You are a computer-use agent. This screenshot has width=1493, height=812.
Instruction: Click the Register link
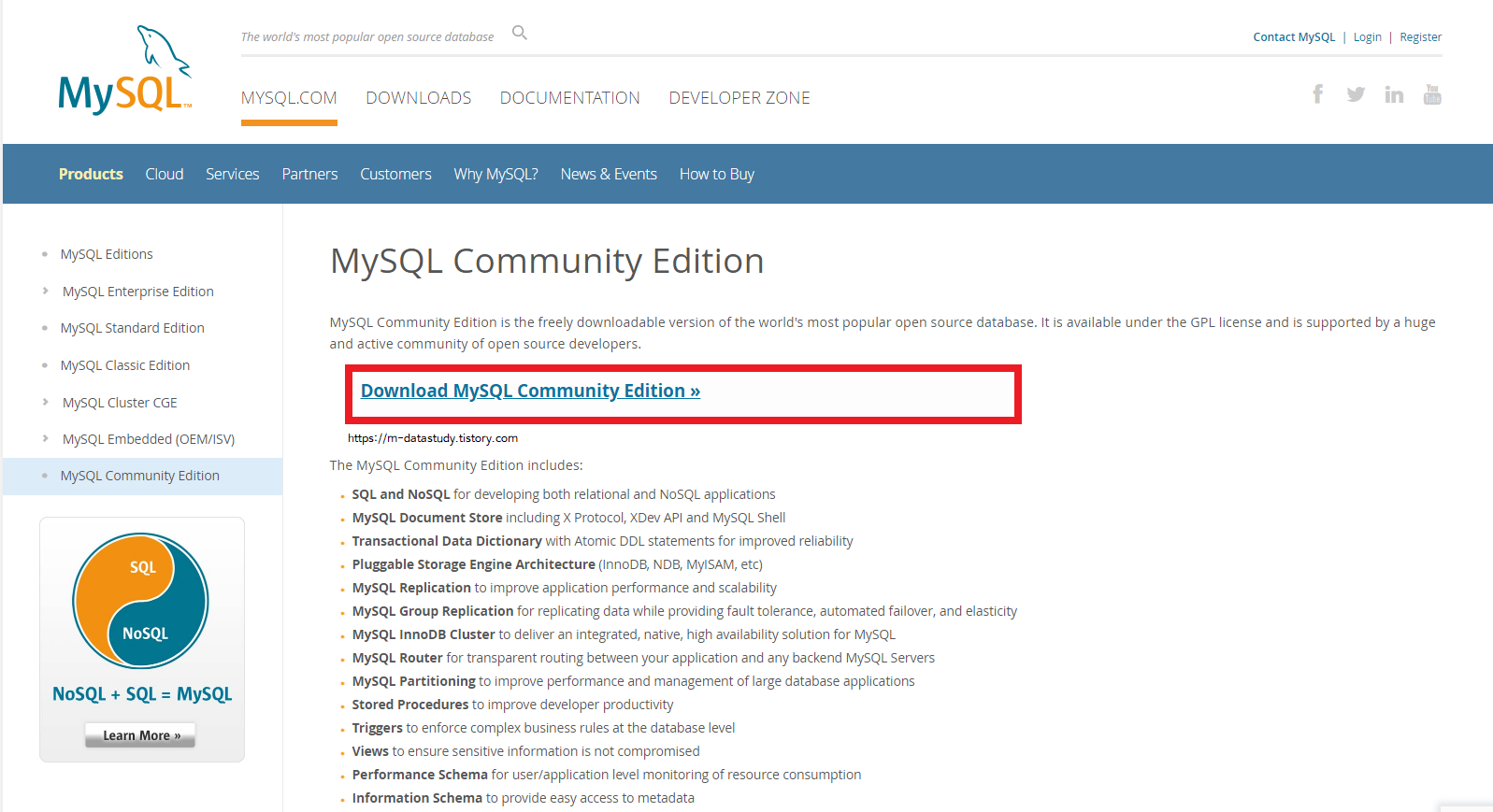click(1421, 37)
